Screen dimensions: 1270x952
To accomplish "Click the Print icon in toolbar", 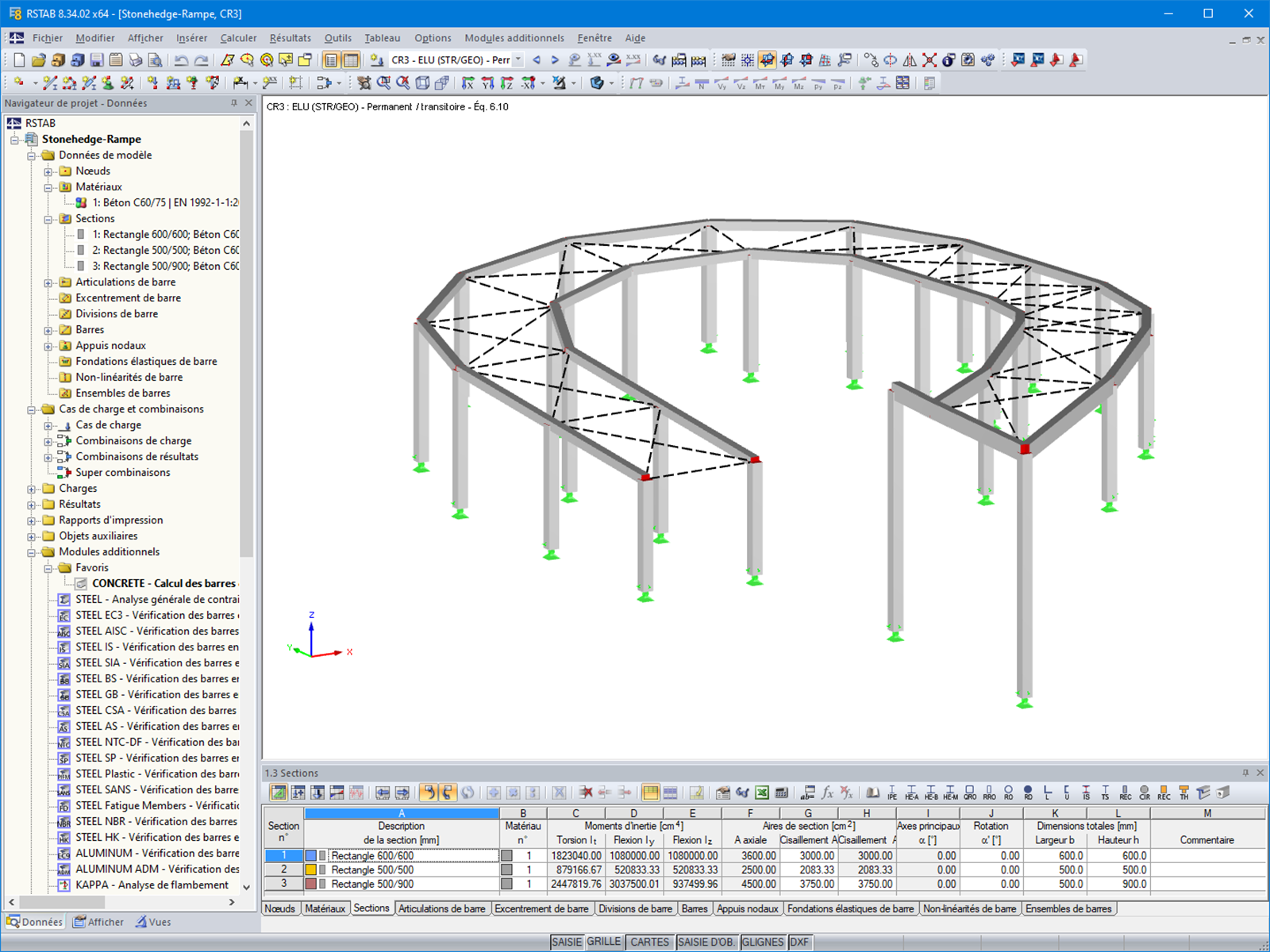I will 136,59.
